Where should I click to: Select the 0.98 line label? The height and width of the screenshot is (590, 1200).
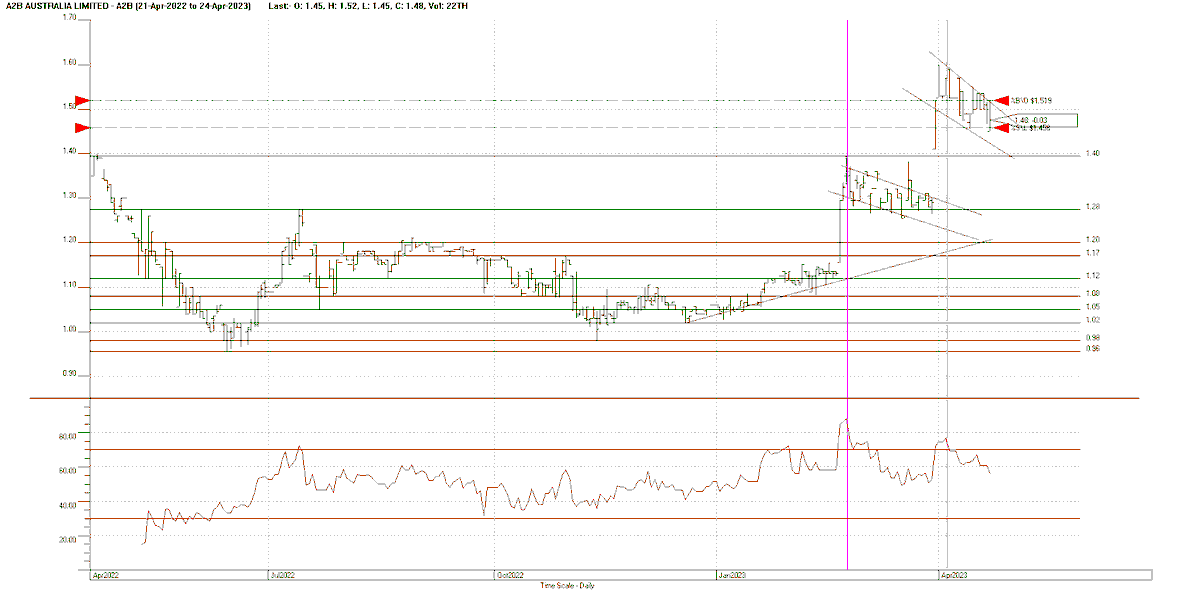coord(1093,338)
